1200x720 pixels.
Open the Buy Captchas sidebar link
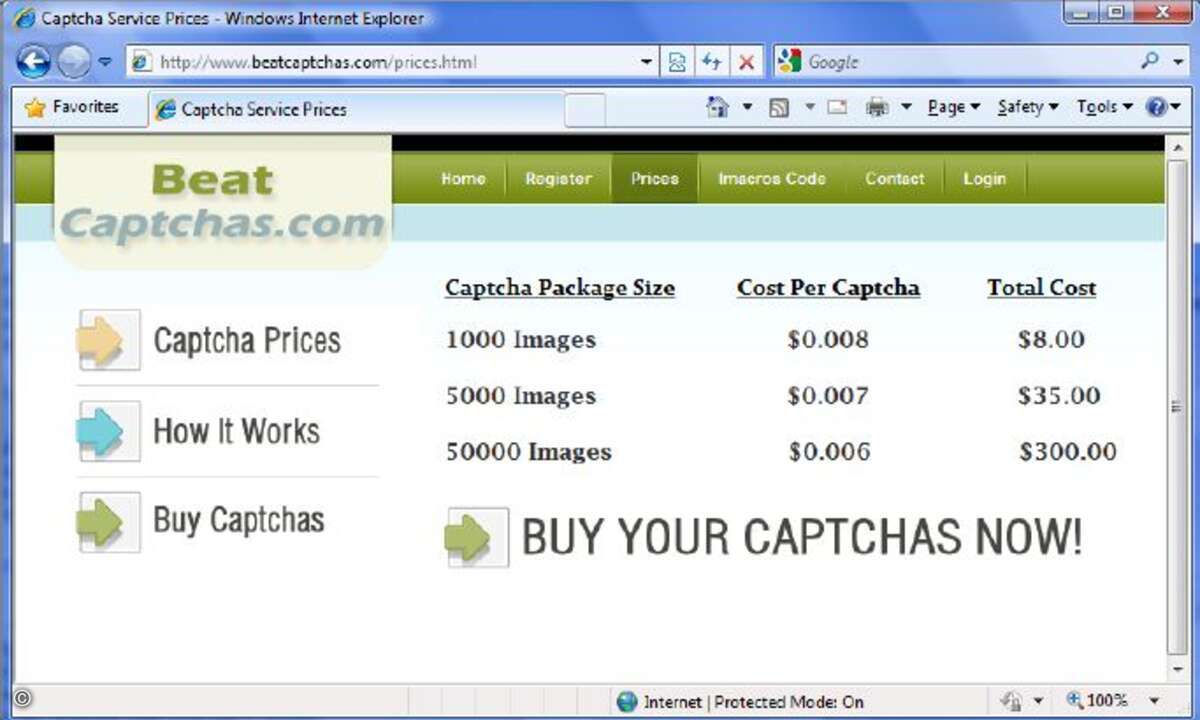tap(239, 521)
